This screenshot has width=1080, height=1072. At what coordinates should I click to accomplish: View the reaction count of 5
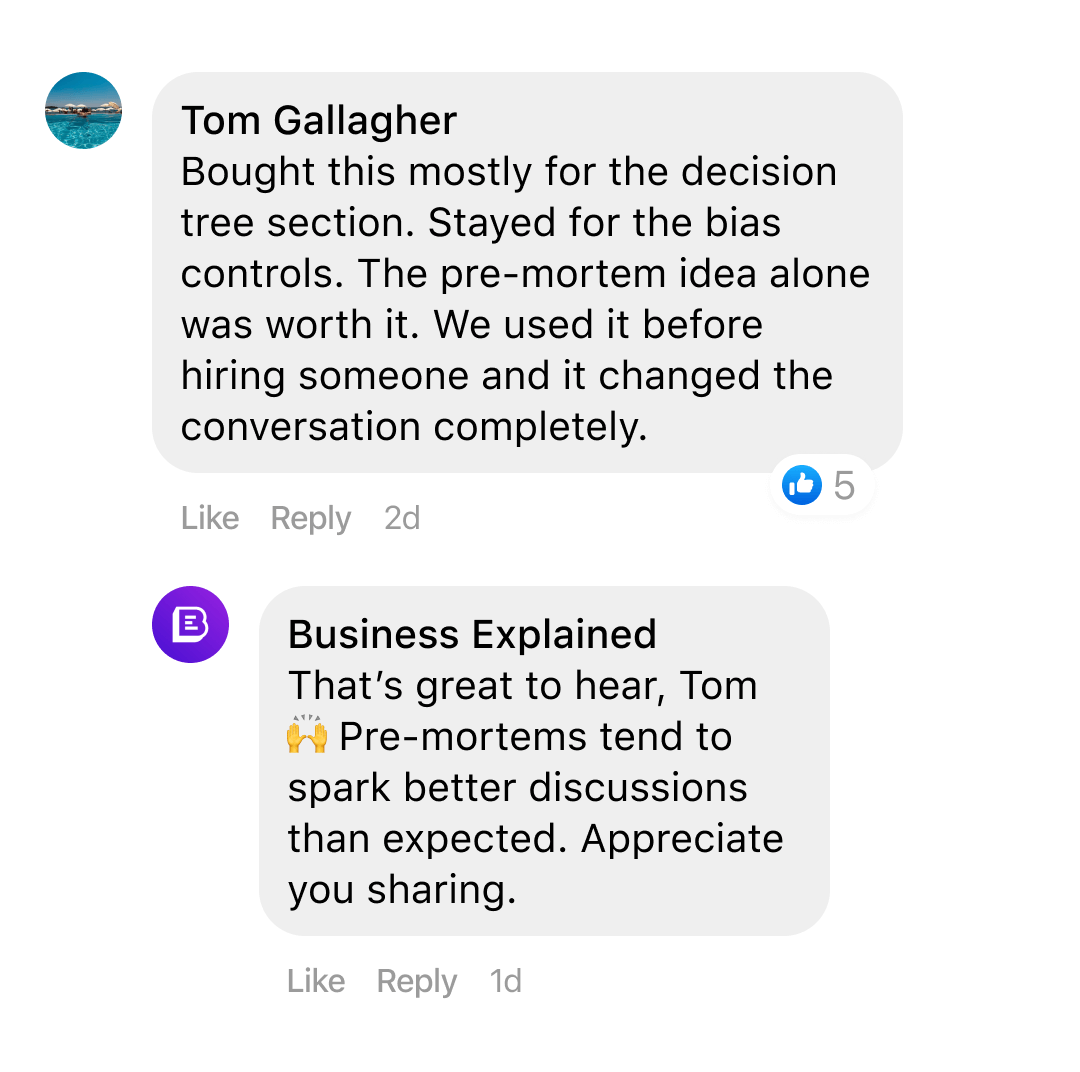point(844,486)
